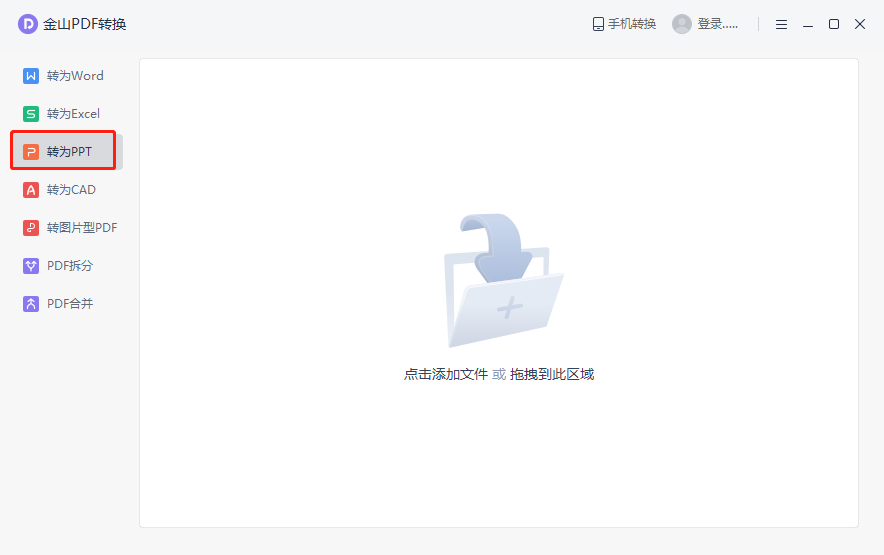
Task: Select 转为Word label in sidebar
Action: (75, 76)
